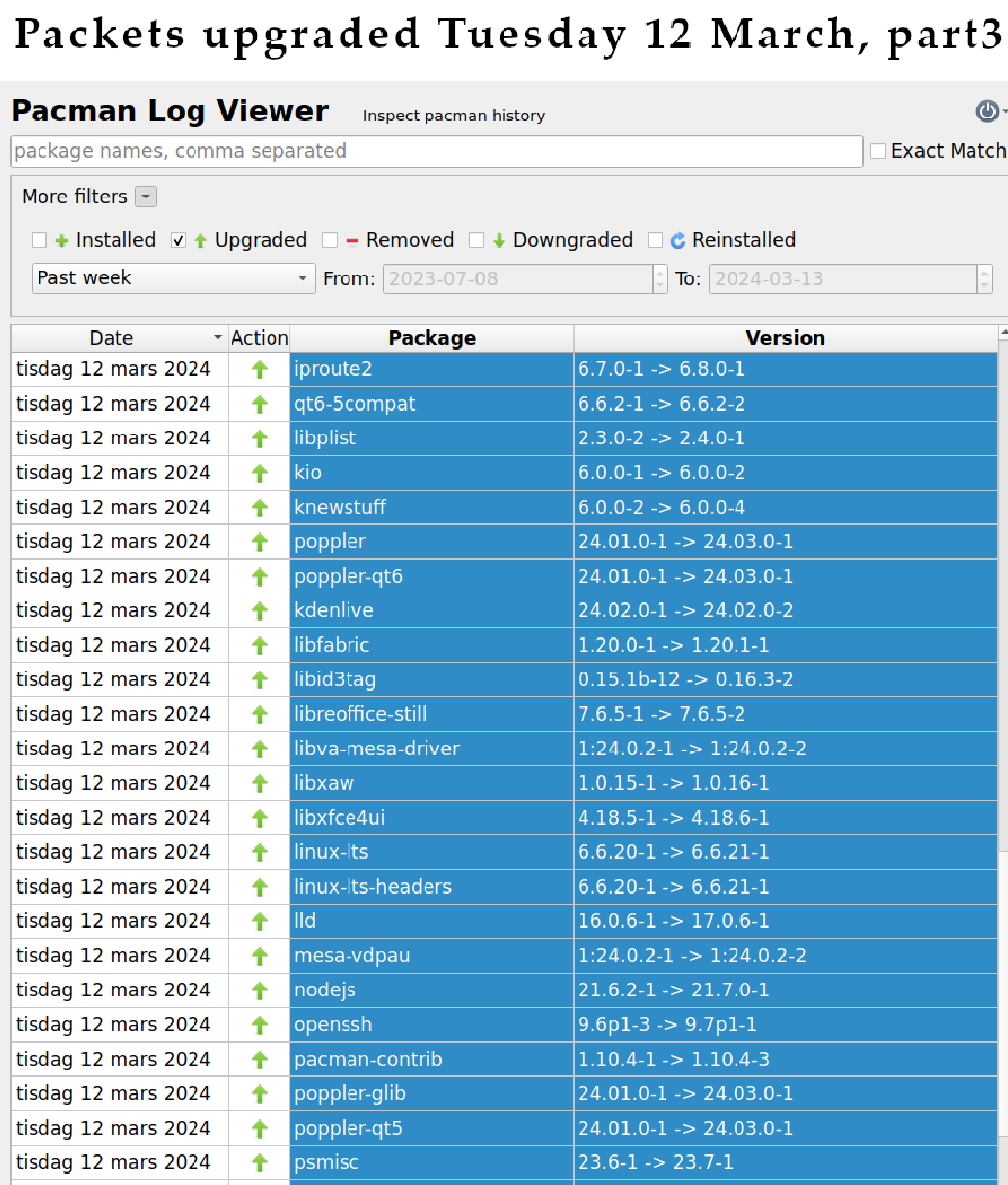Click the upgrade arrow icon for kdenlive
Image resolution: width=1008 pixels, height=1185 pixels.
[x=259, y=611]
